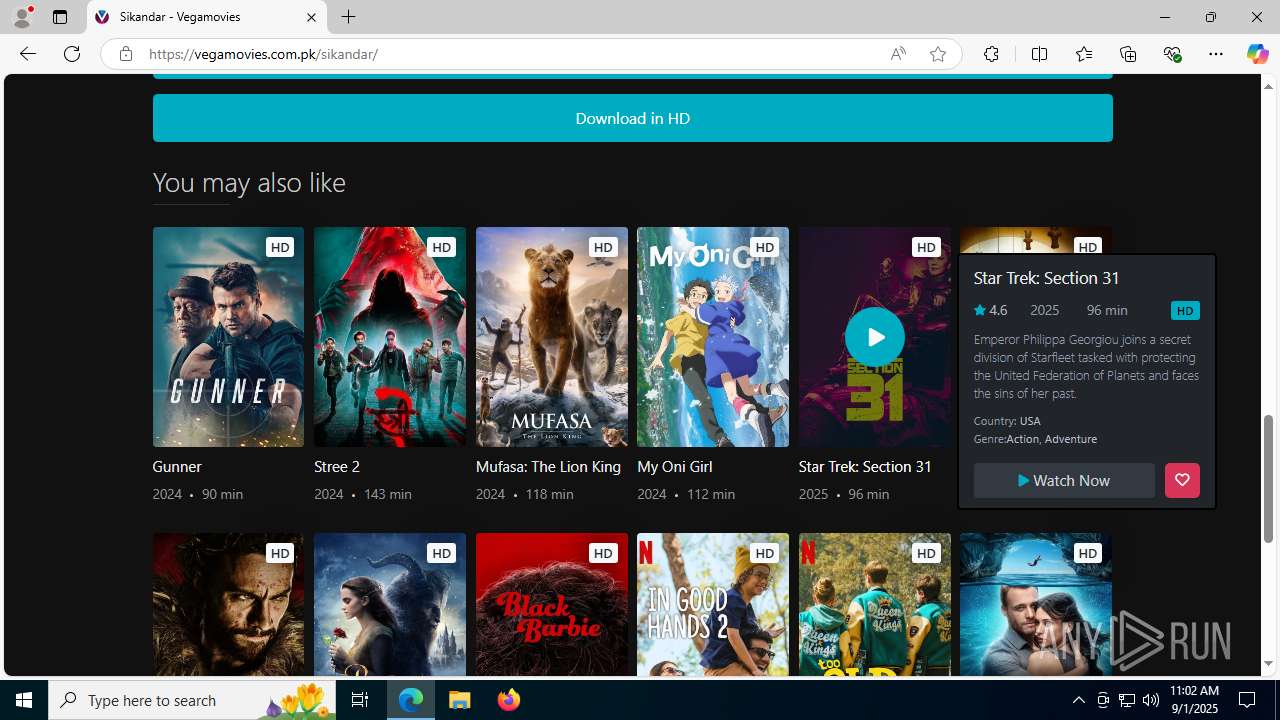Open Mufasa: The Lion King title link
1280x720 pixels.
tap(548, 467)
